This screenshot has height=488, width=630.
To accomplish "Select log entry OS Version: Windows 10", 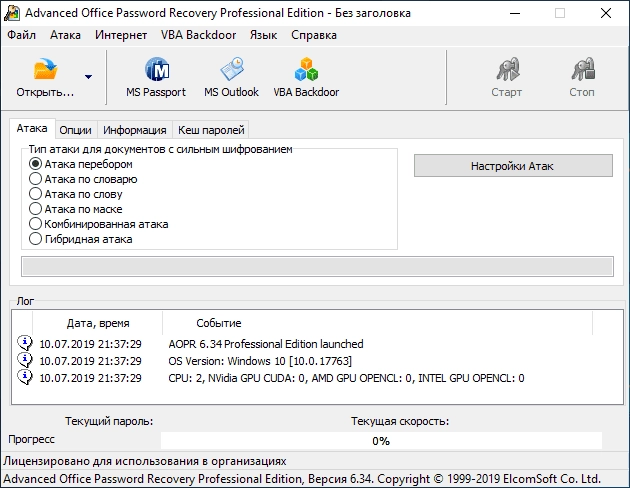I will 260,361.
